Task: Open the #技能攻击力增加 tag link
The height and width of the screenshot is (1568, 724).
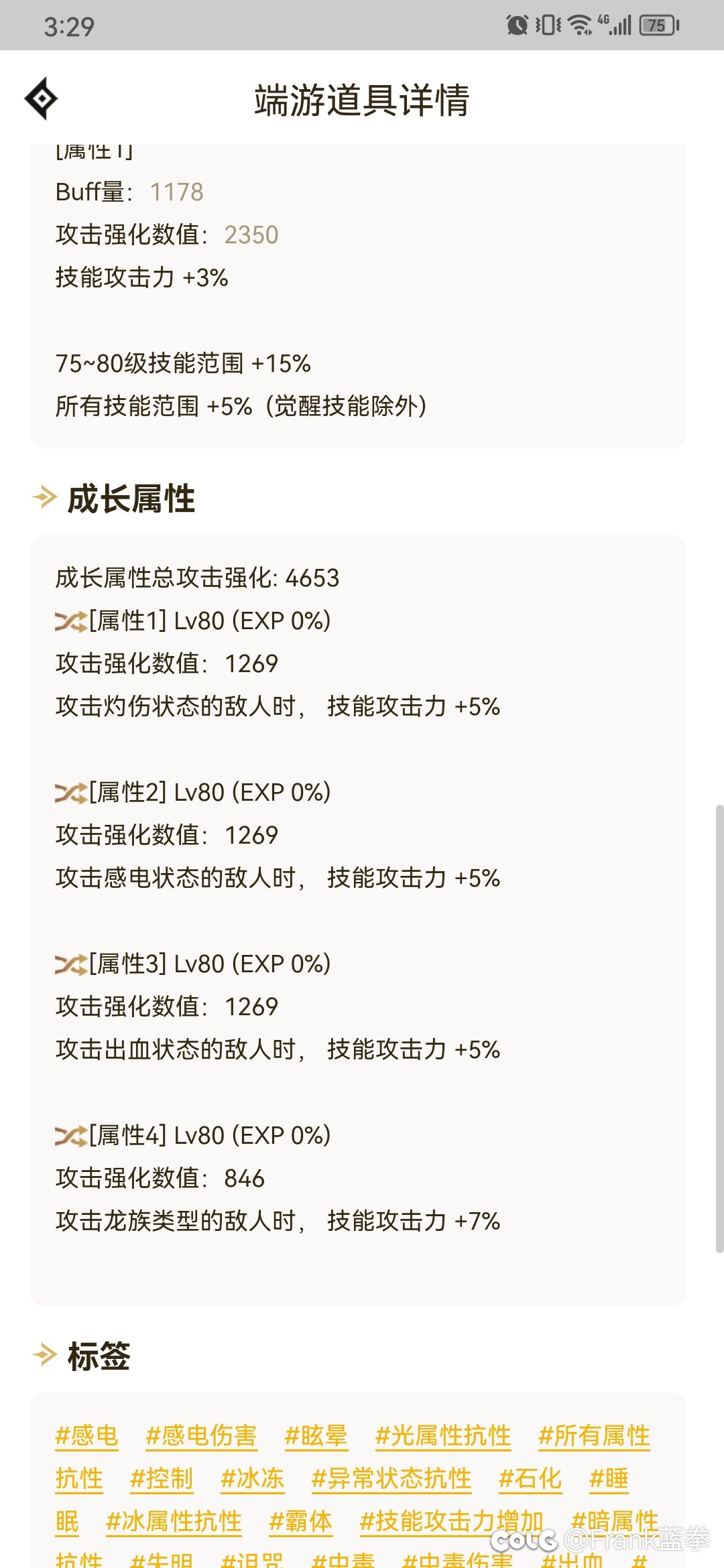Action: [x=451, y=1521]
